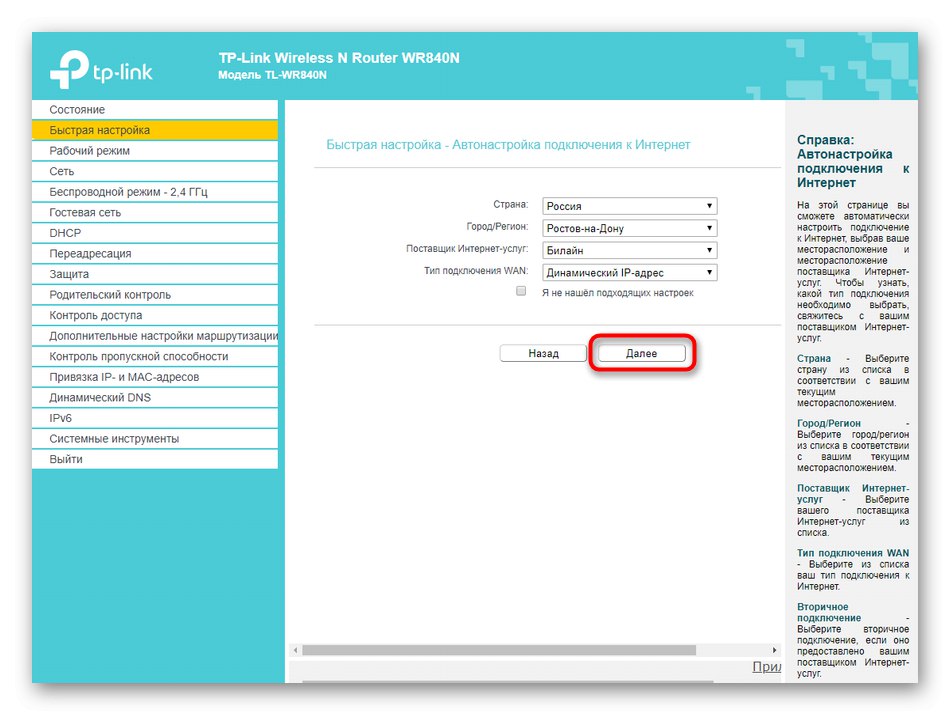Open Дополнительные настройки маршрутизации
950x715 pixels.
pos(155,336)
